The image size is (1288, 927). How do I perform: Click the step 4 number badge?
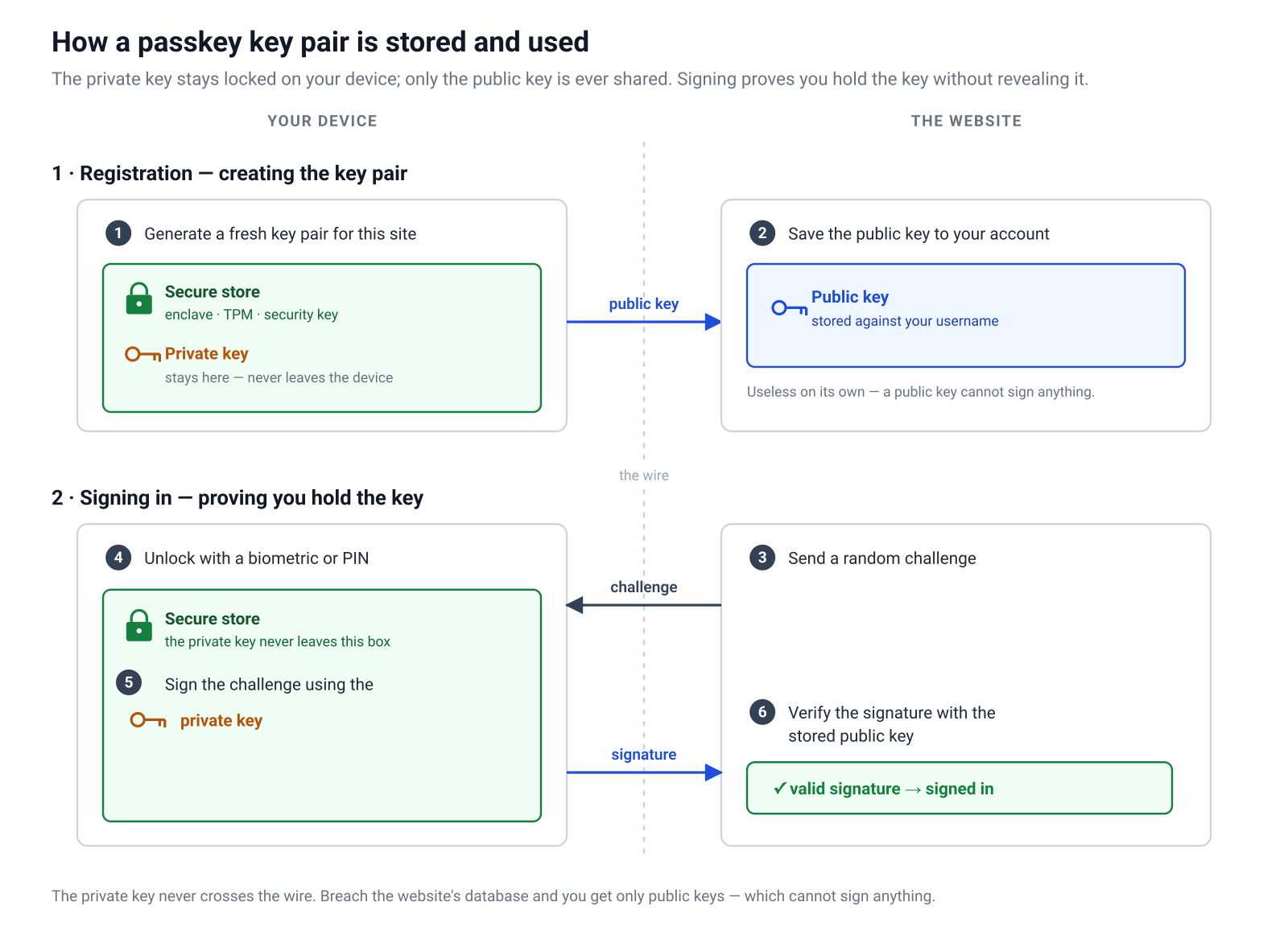click(x=118, y=558)
